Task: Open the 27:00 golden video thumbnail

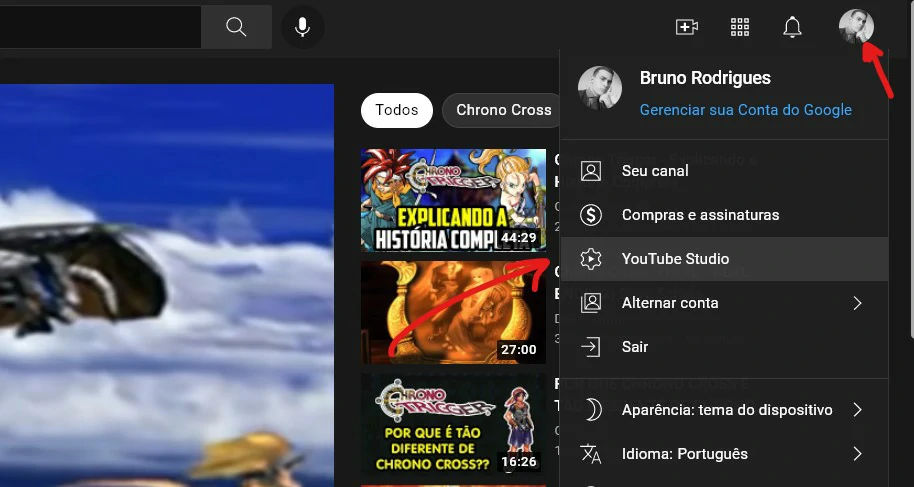Action: point(454,312)
